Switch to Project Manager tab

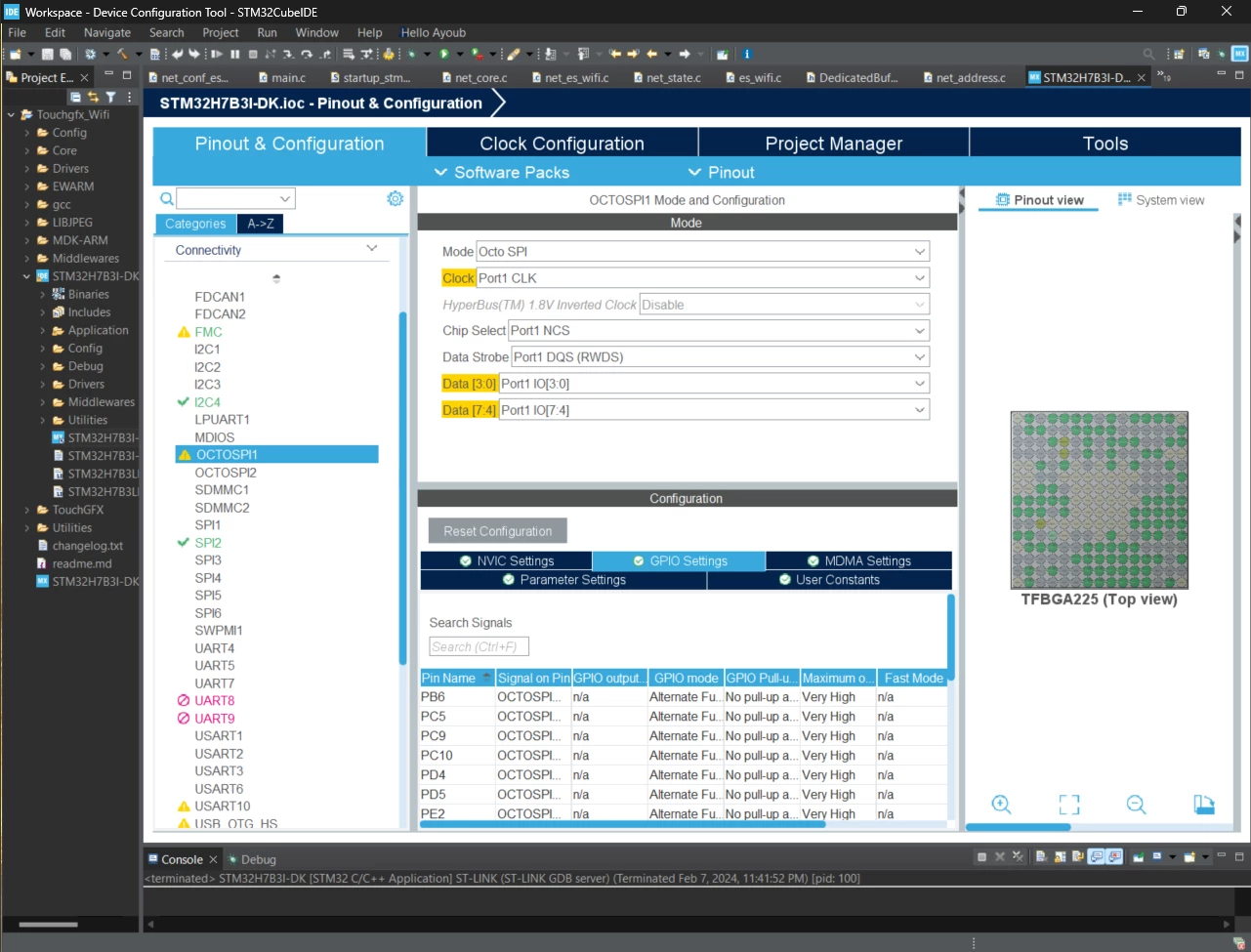834,144
